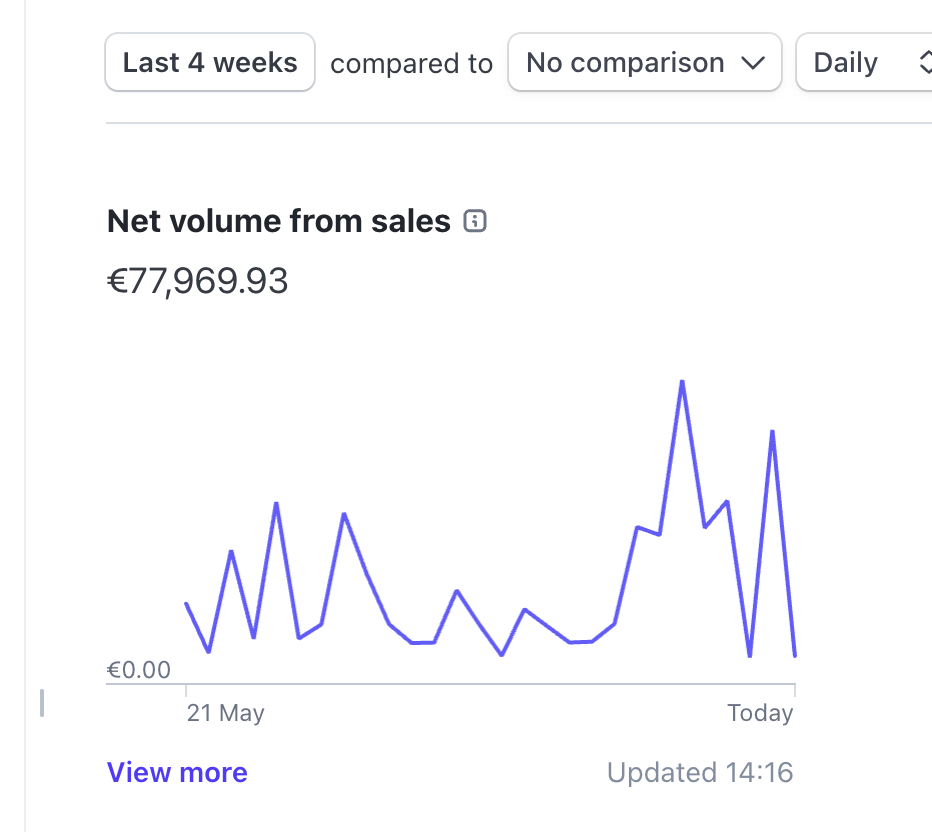
Task: Click the info icon beside Net volume from sales
Action: [476, 222]
